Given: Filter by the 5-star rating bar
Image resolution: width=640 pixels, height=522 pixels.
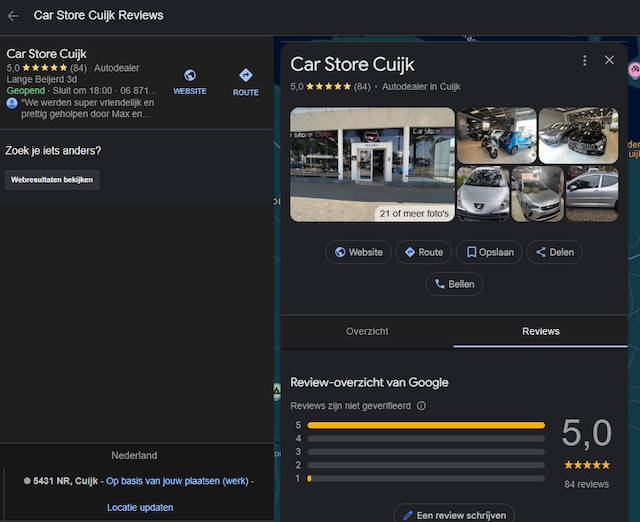Looking at the screenshot, I should 426,425.
